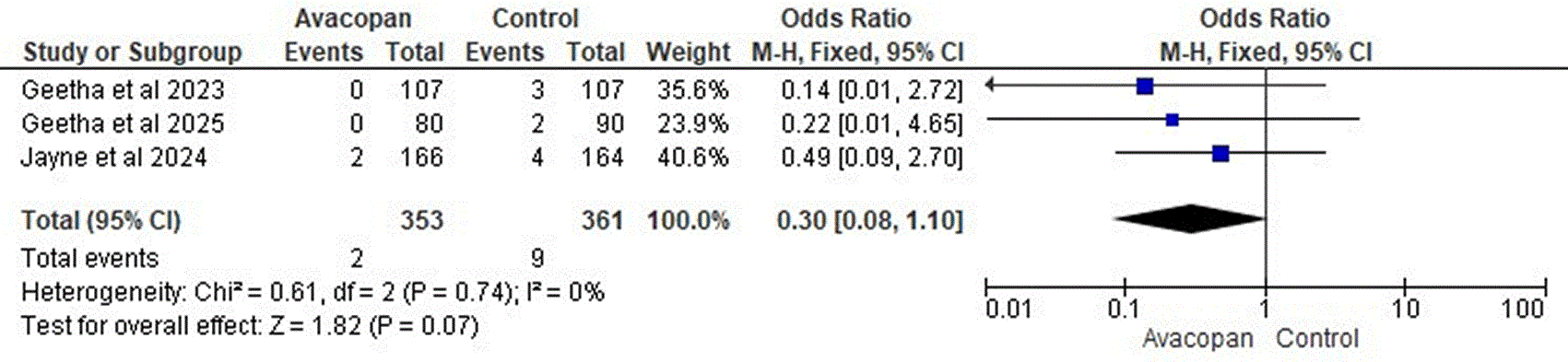Viewport: 1568px width, 362px height.
Task: Click the Avacopan label below the axis
Action: pos(1197,339)
